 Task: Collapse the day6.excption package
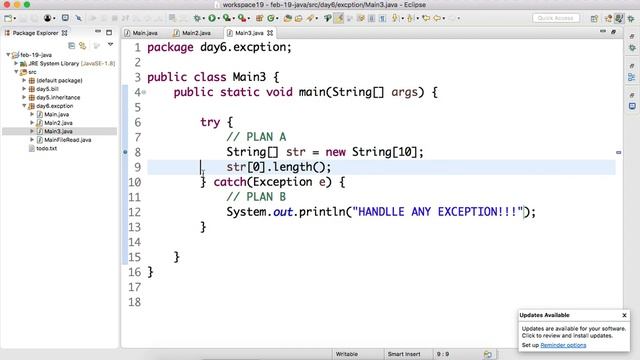[24, 106]
